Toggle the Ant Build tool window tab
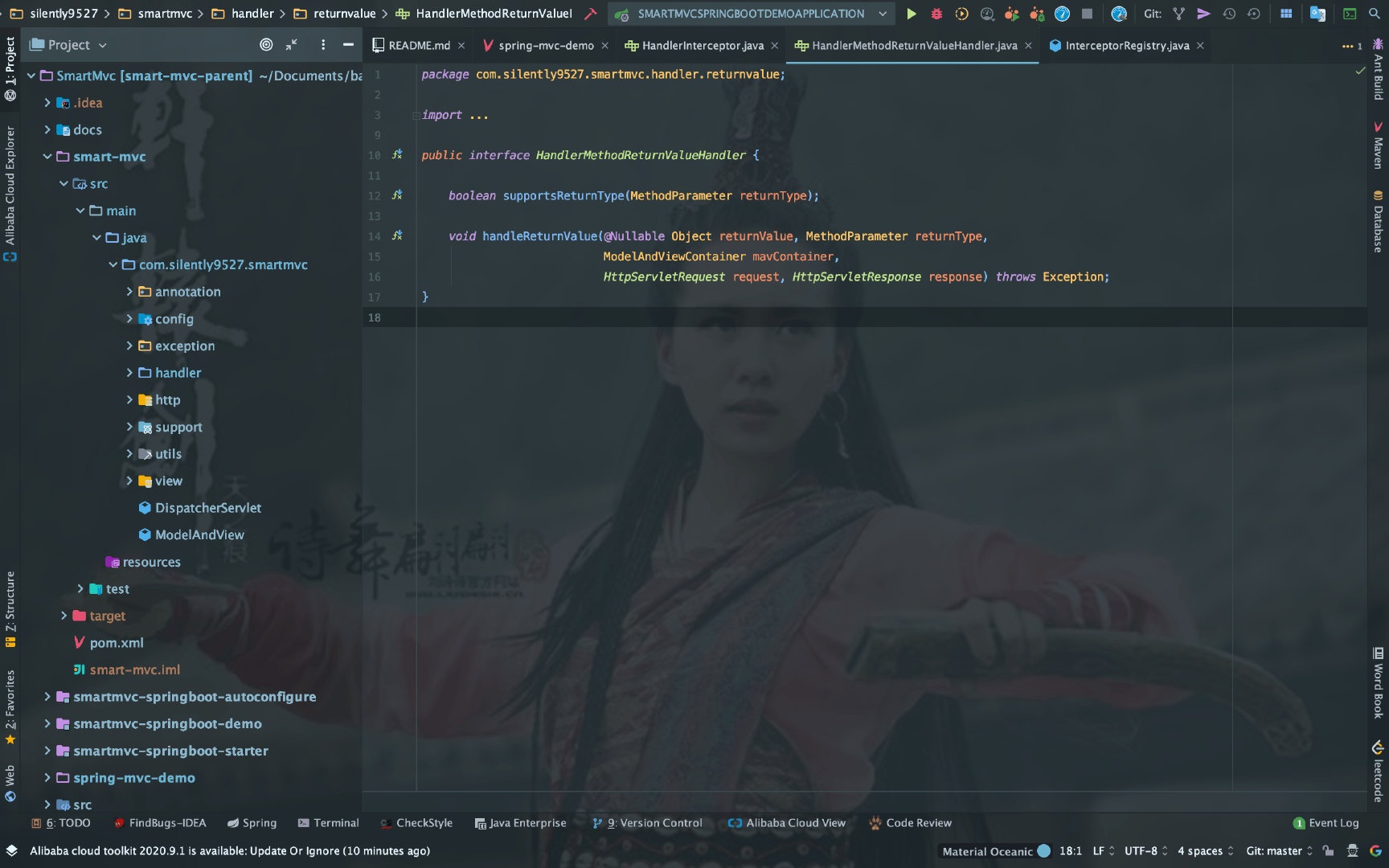1389x868 pixels. tap(1378, 70)
